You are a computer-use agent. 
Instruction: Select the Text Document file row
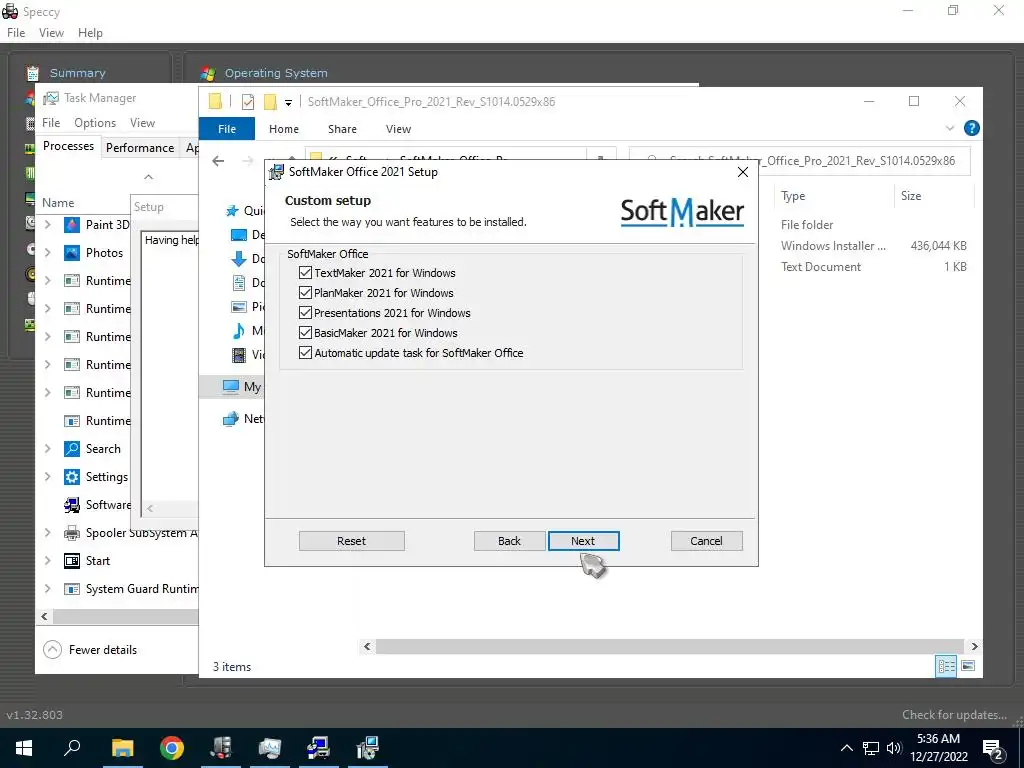873,266
